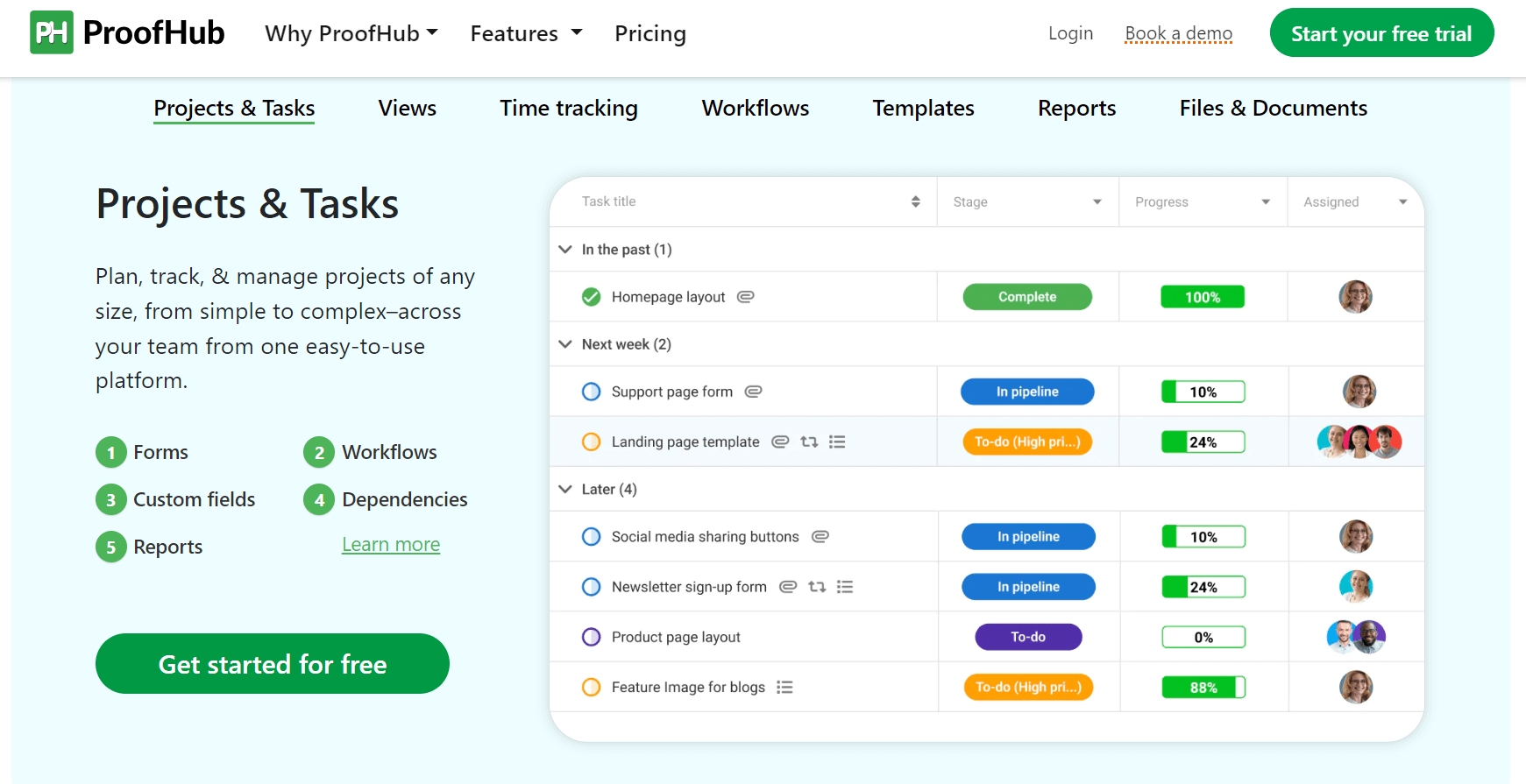Viewport: 1526px width, 784px height.
Task: Click recurring icon on Landing page template row
Action: click(809, 441)
